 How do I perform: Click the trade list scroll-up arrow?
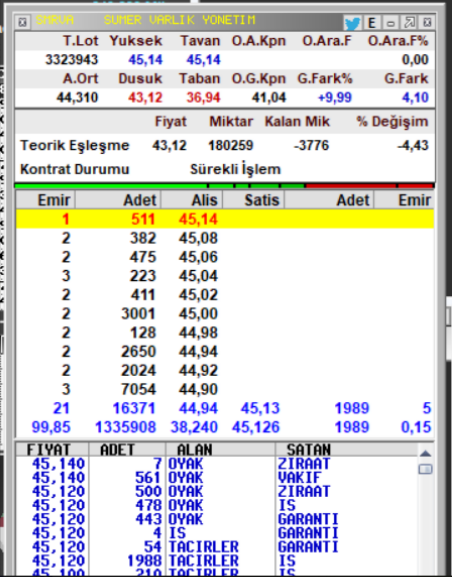tap(425, 453)
